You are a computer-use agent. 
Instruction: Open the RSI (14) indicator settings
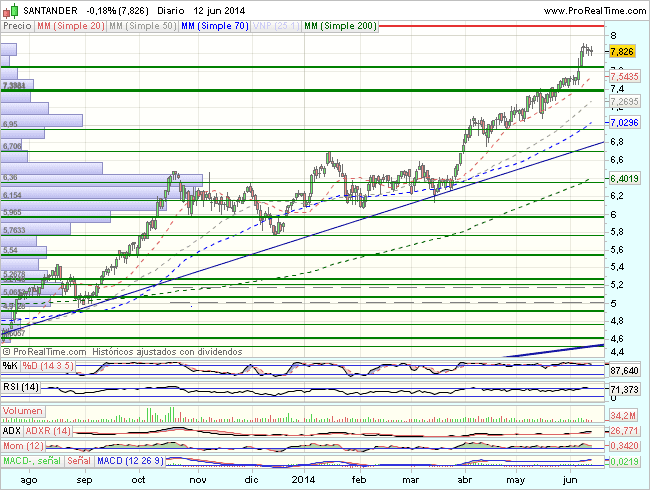click(21, 386)
